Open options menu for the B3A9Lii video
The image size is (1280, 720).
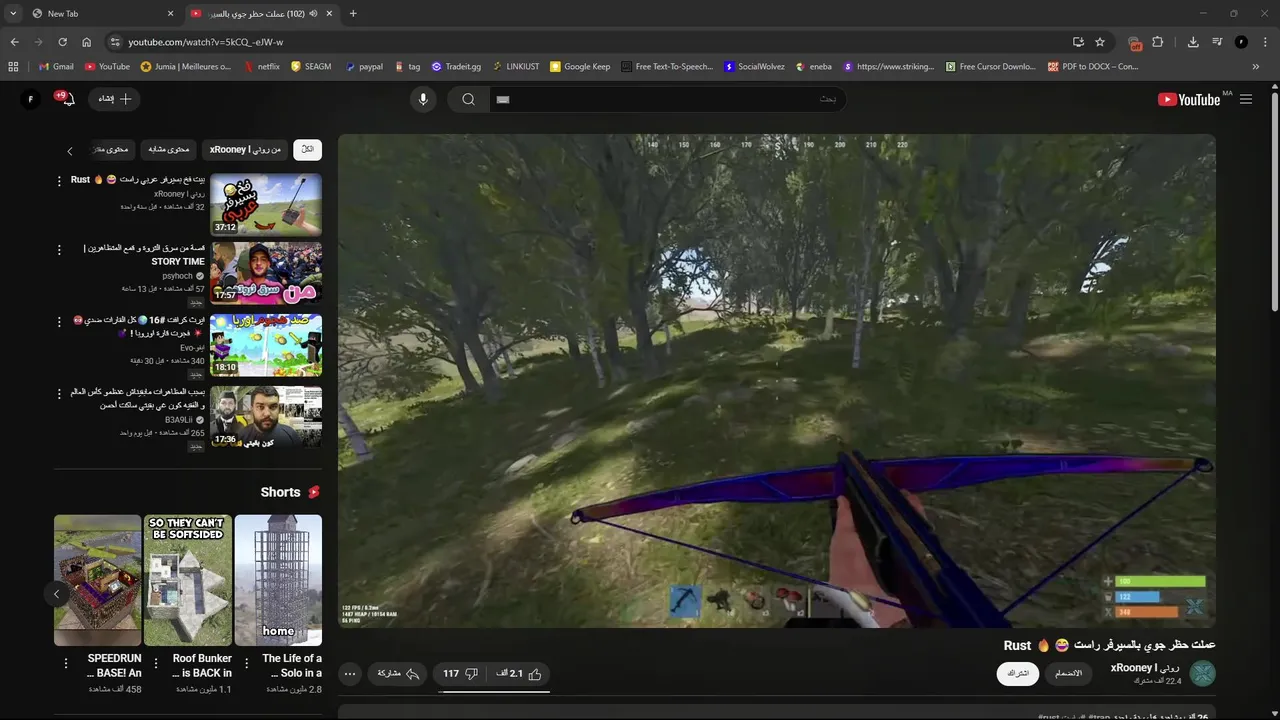59,394
